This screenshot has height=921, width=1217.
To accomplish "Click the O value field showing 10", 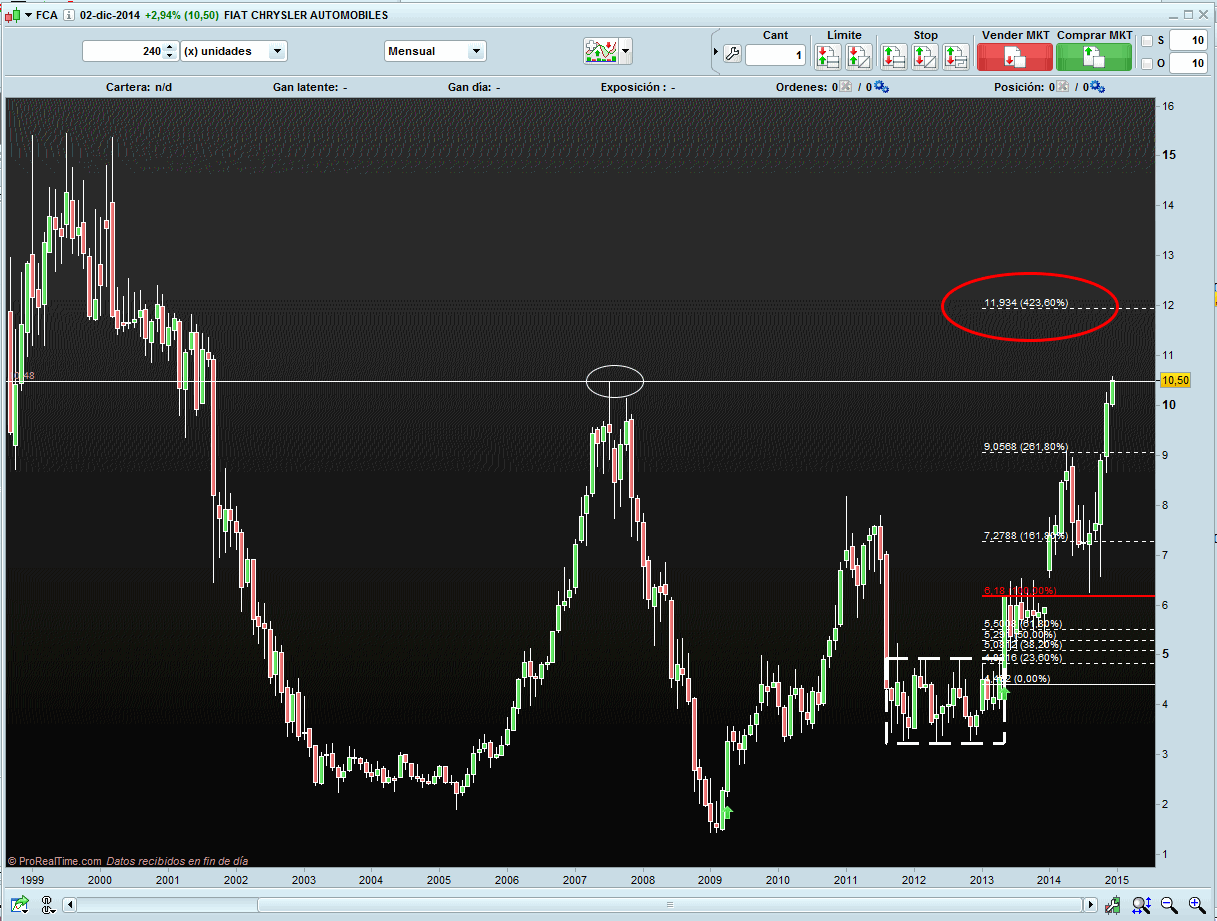I will 1188,63.
